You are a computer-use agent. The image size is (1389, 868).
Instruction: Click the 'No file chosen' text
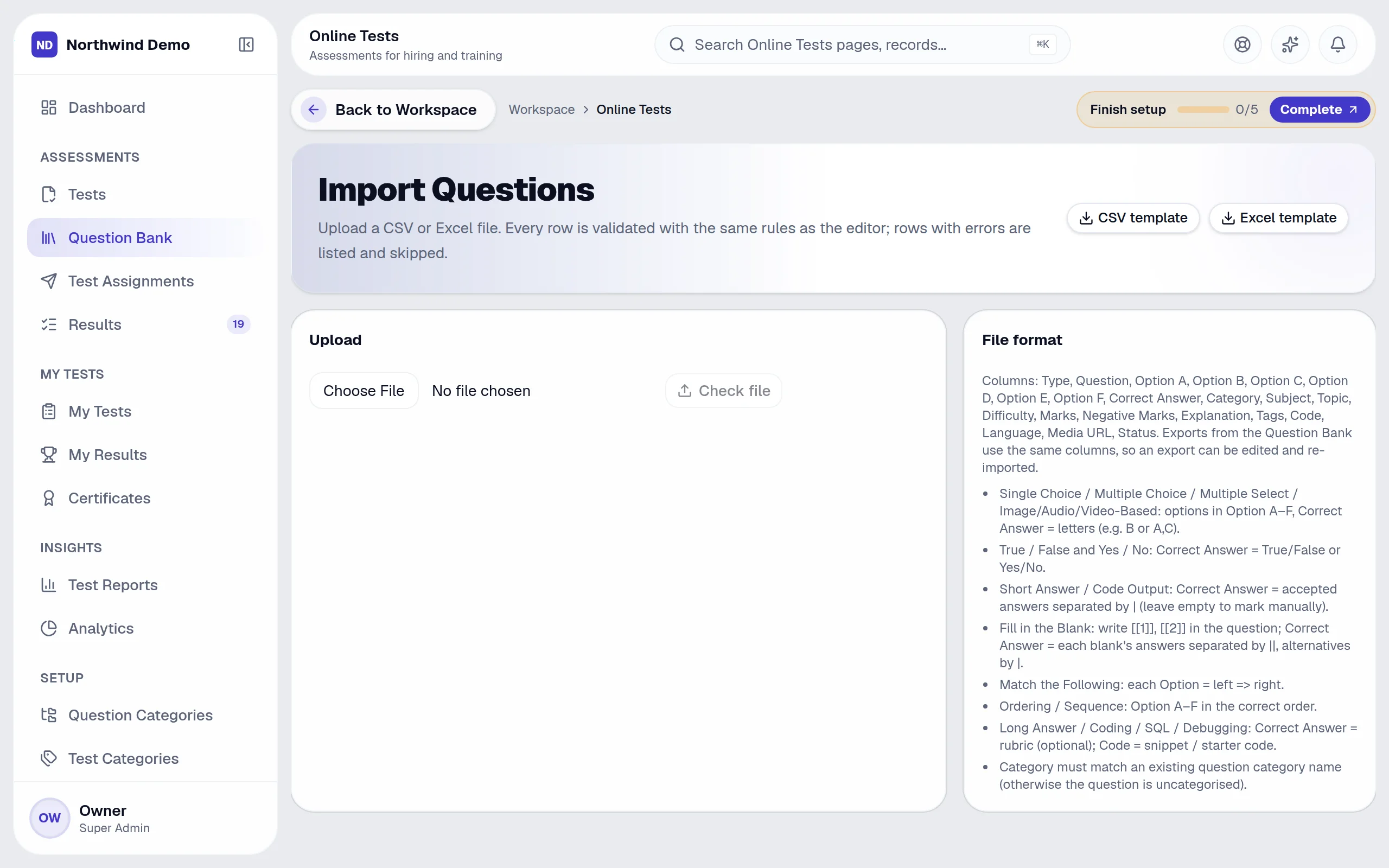(x=481, y=391)
